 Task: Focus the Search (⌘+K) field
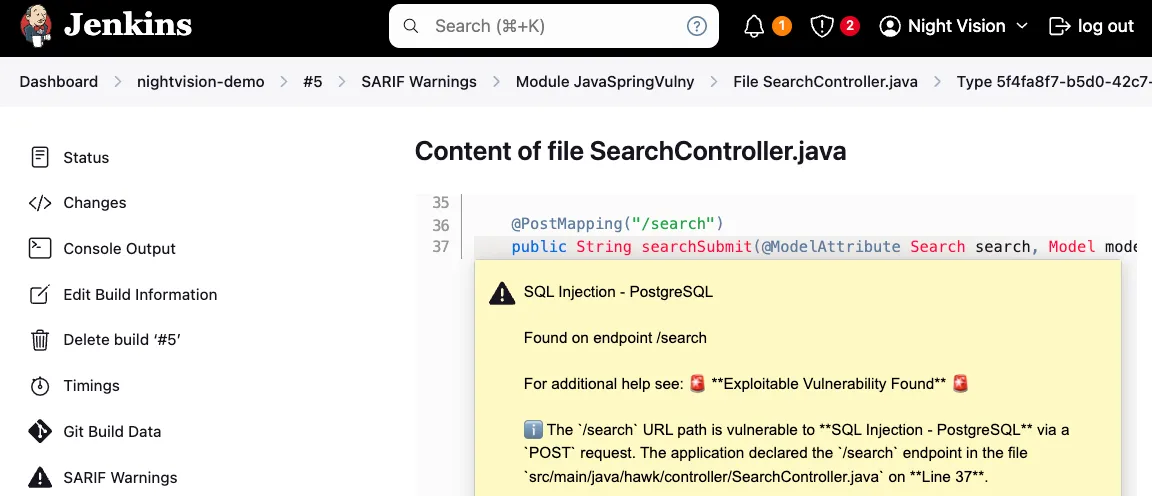553,26
